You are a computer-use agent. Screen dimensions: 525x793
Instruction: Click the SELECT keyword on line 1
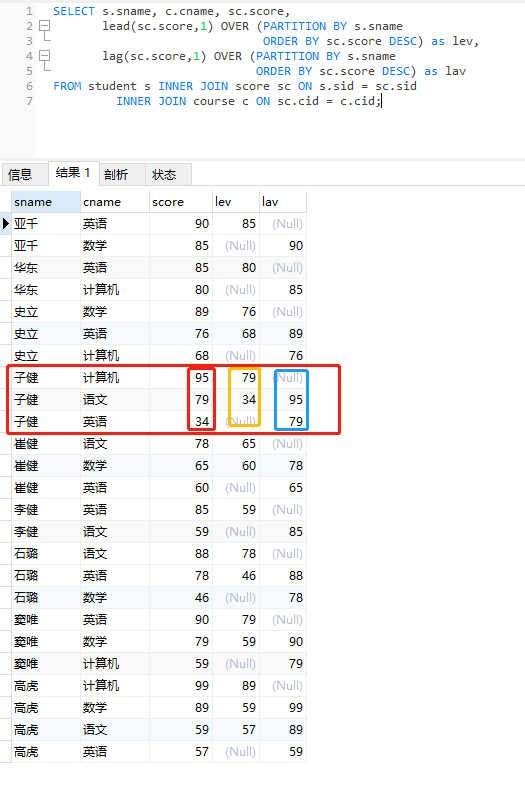[74, 11]
